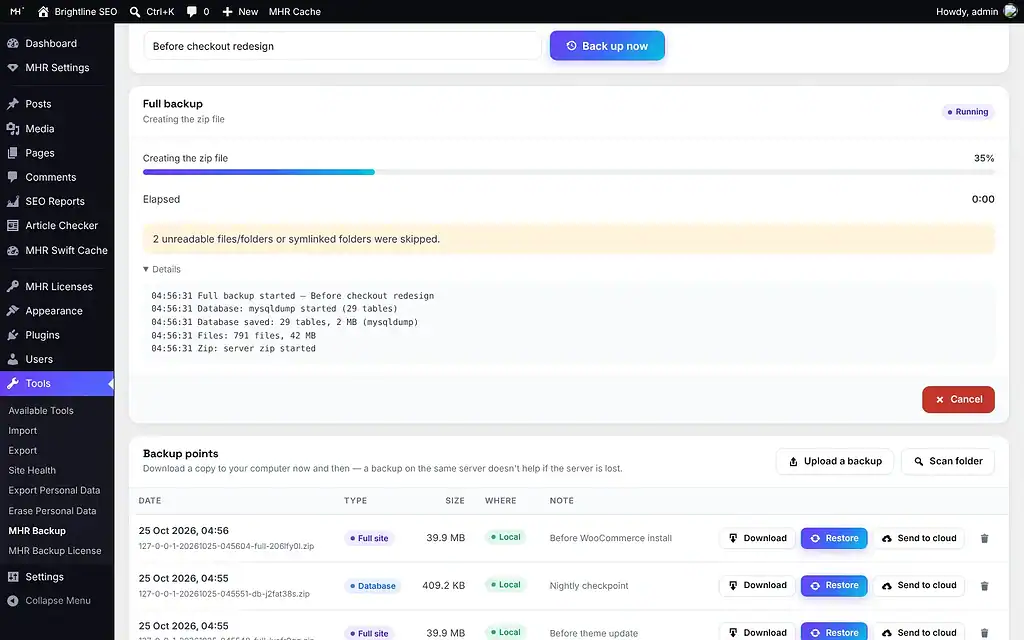
Task: Click the zip creation progress bar
Action: click(x=568, y=172)
